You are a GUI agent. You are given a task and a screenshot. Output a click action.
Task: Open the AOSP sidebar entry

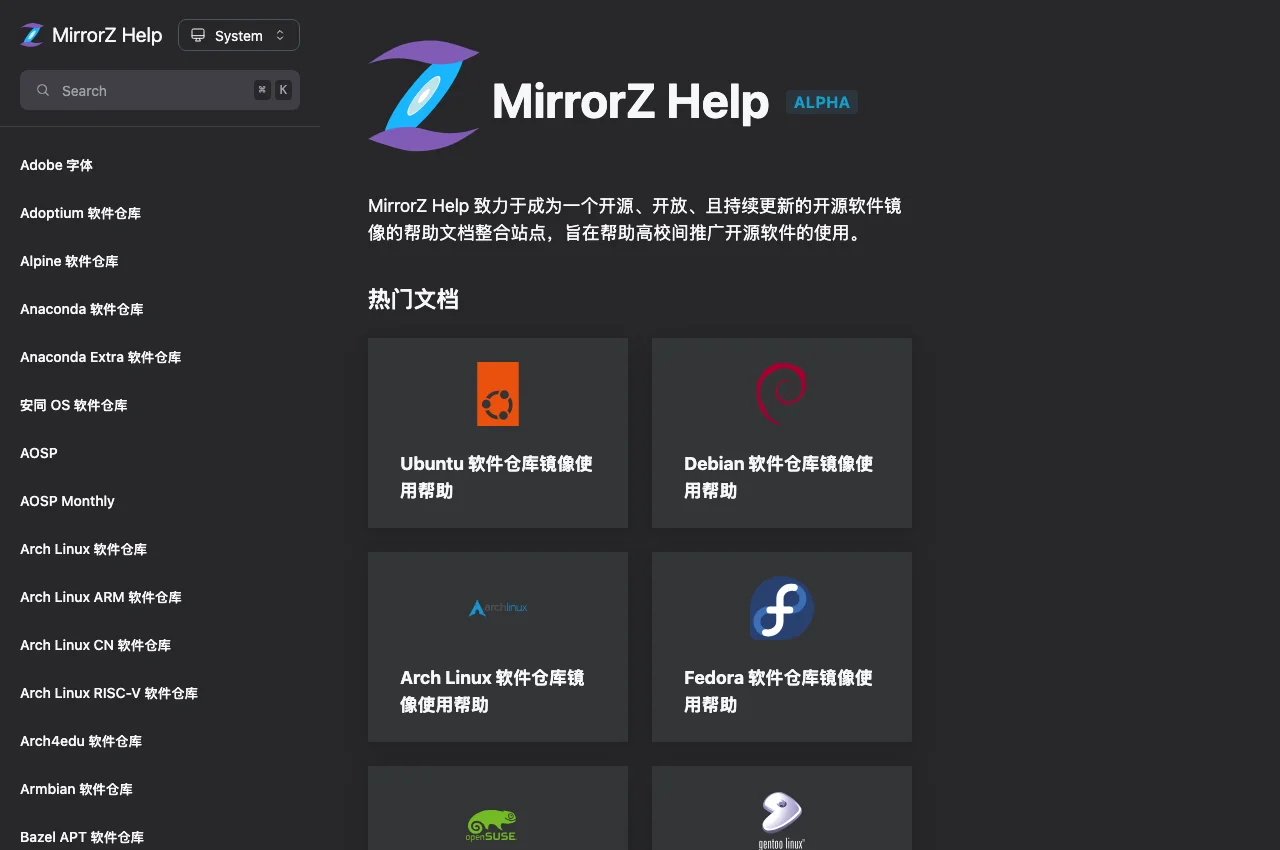click(x=39, y=453)
